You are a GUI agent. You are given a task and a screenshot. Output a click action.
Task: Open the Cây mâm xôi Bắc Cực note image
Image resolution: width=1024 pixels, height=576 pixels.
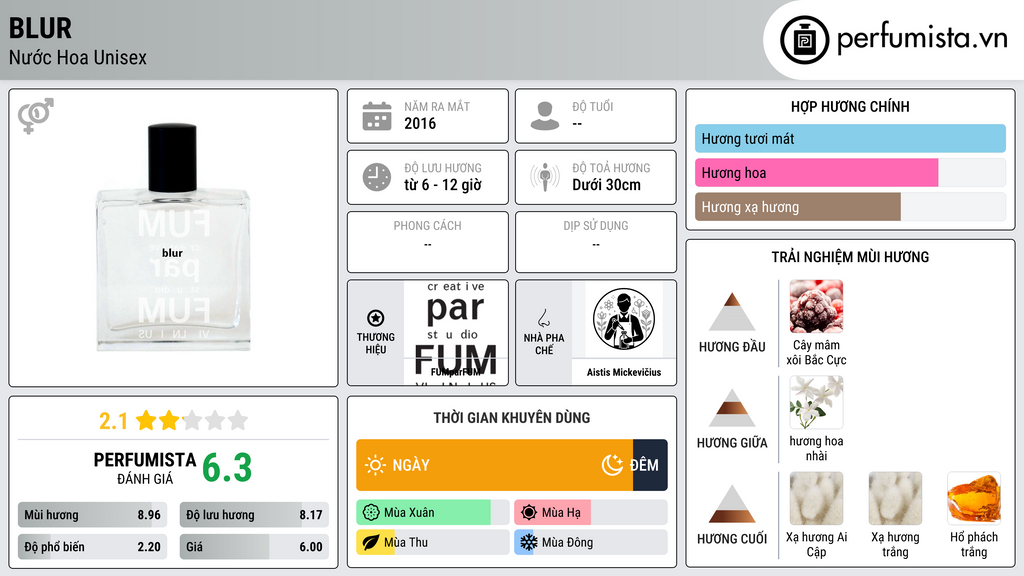pos(816,306)
